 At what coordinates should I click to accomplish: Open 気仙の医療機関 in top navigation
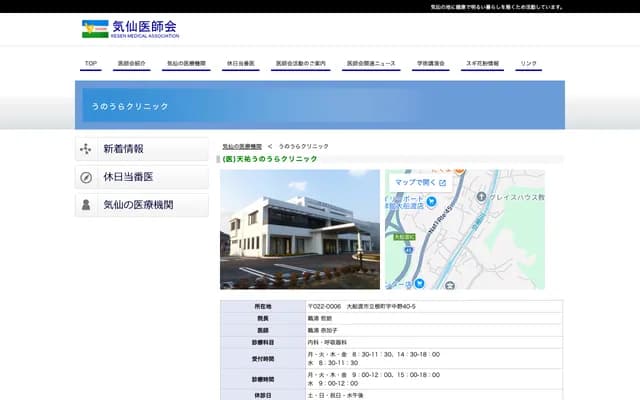[x=186, y=64]
